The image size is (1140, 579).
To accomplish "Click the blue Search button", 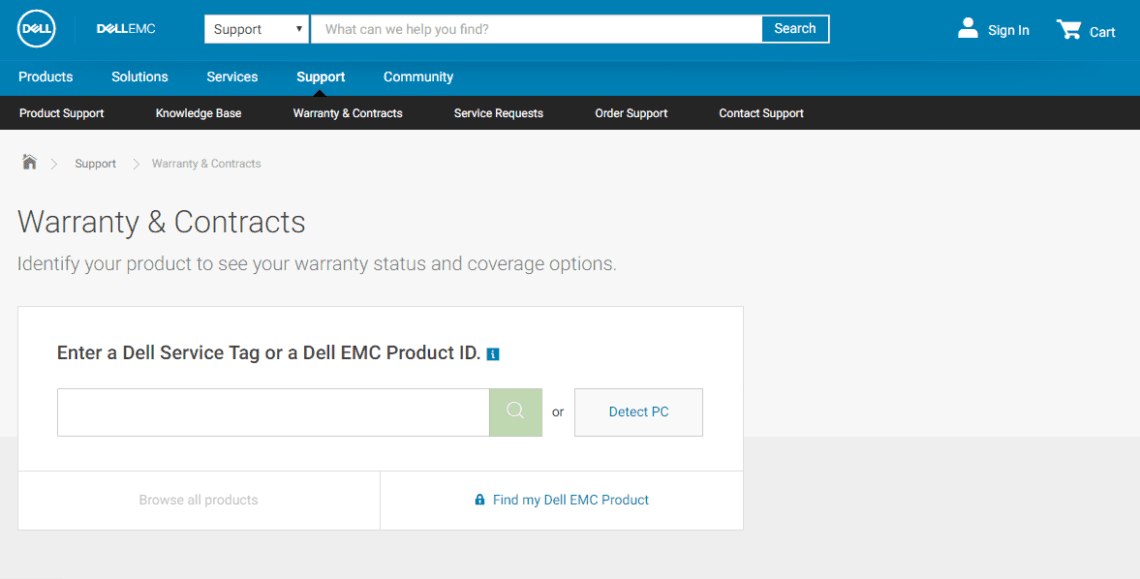I will point(795,29).
